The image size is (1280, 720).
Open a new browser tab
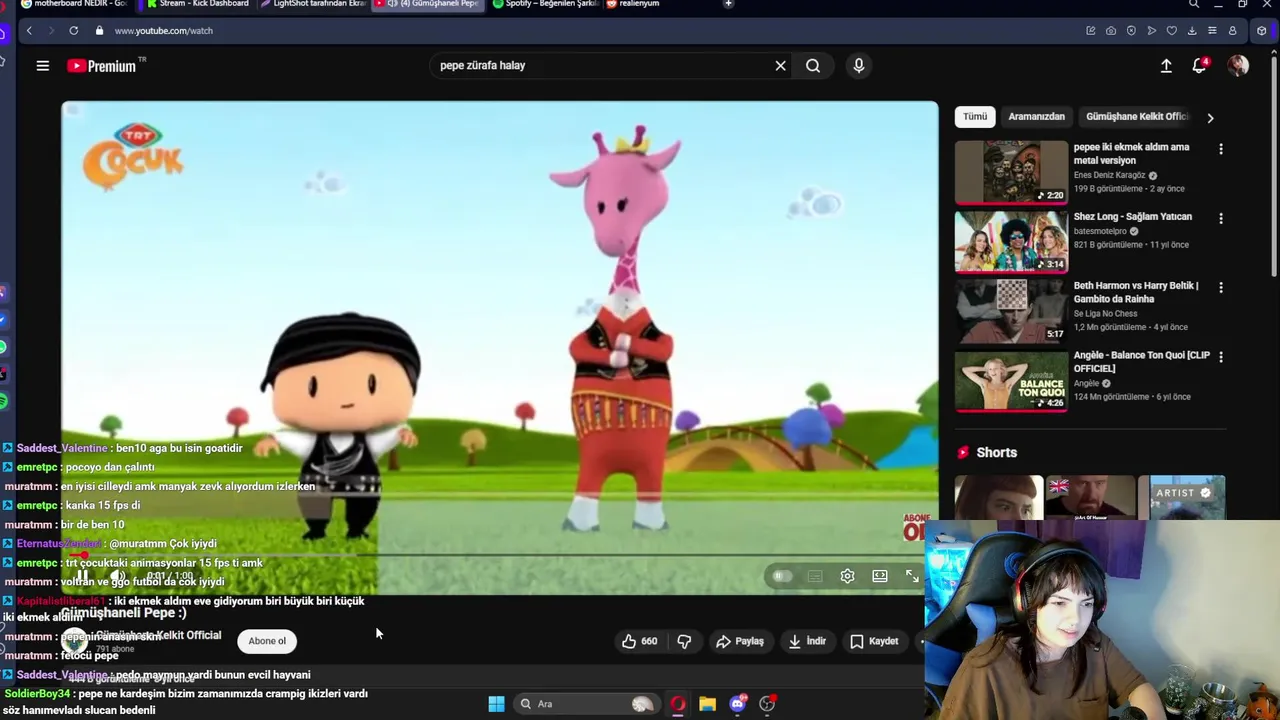(728, 4)
